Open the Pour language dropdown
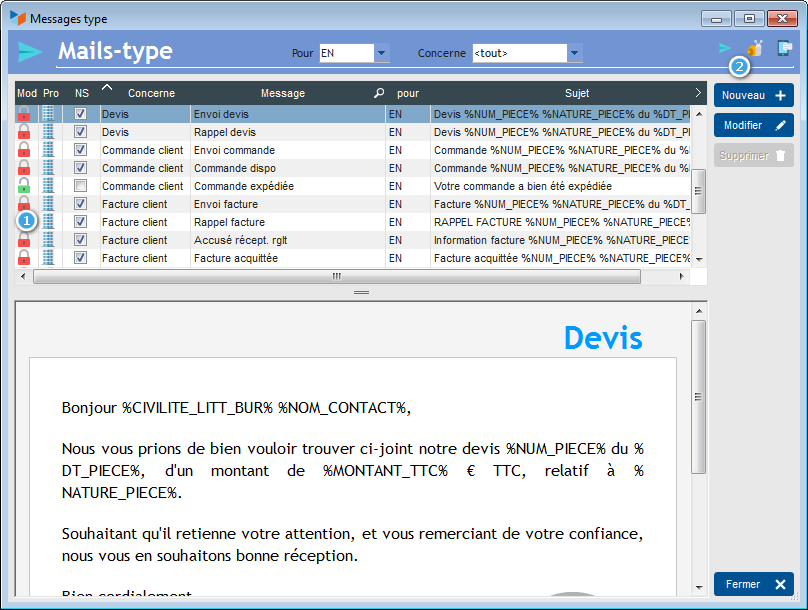The image size is (808, 610). click(381, 53)
